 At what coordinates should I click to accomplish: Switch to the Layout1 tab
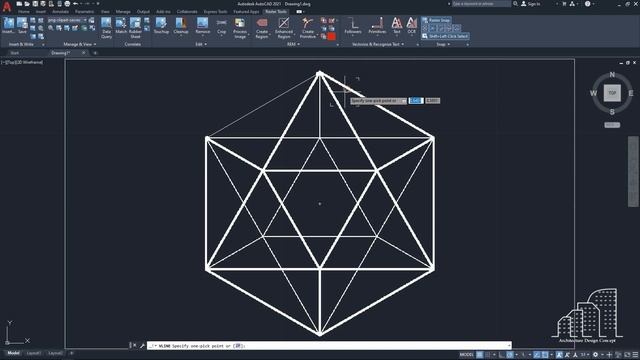click(33, 353)
